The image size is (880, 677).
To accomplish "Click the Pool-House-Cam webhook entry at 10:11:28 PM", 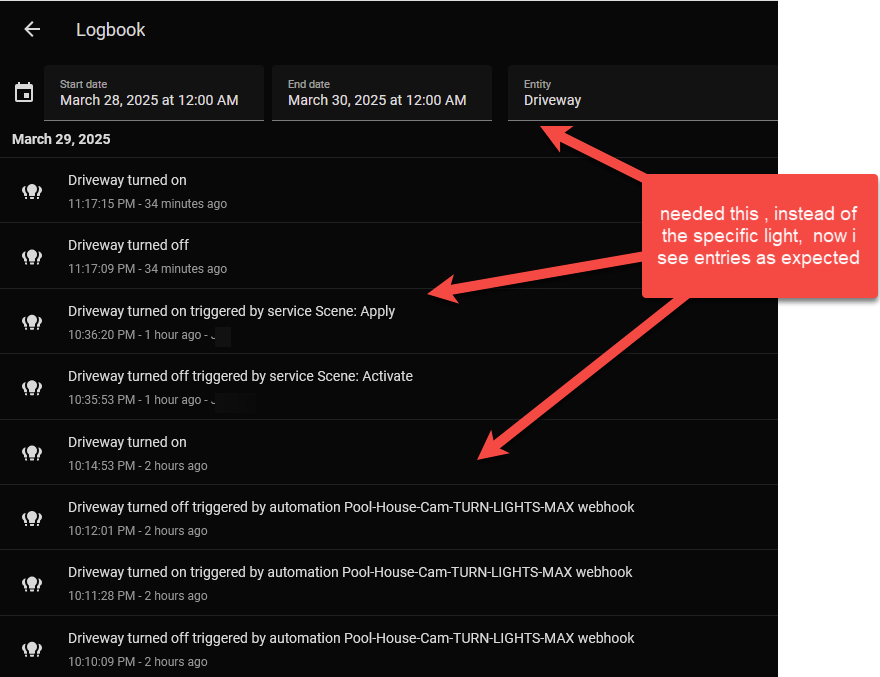I will coord(350,571).
